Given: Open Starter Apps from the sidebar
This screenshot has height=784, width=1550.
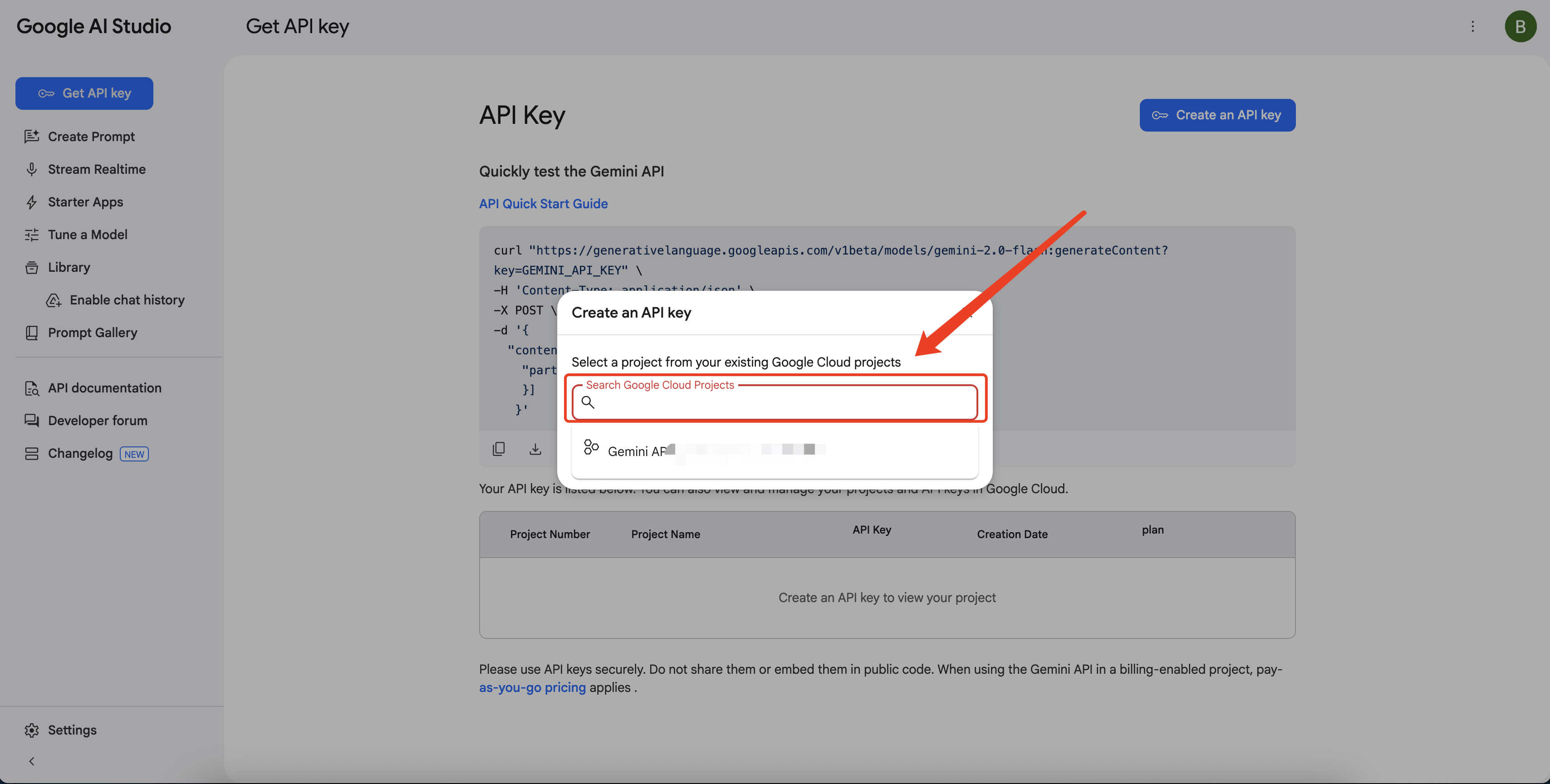Looking at the screenshot, I should pos(85,202).
